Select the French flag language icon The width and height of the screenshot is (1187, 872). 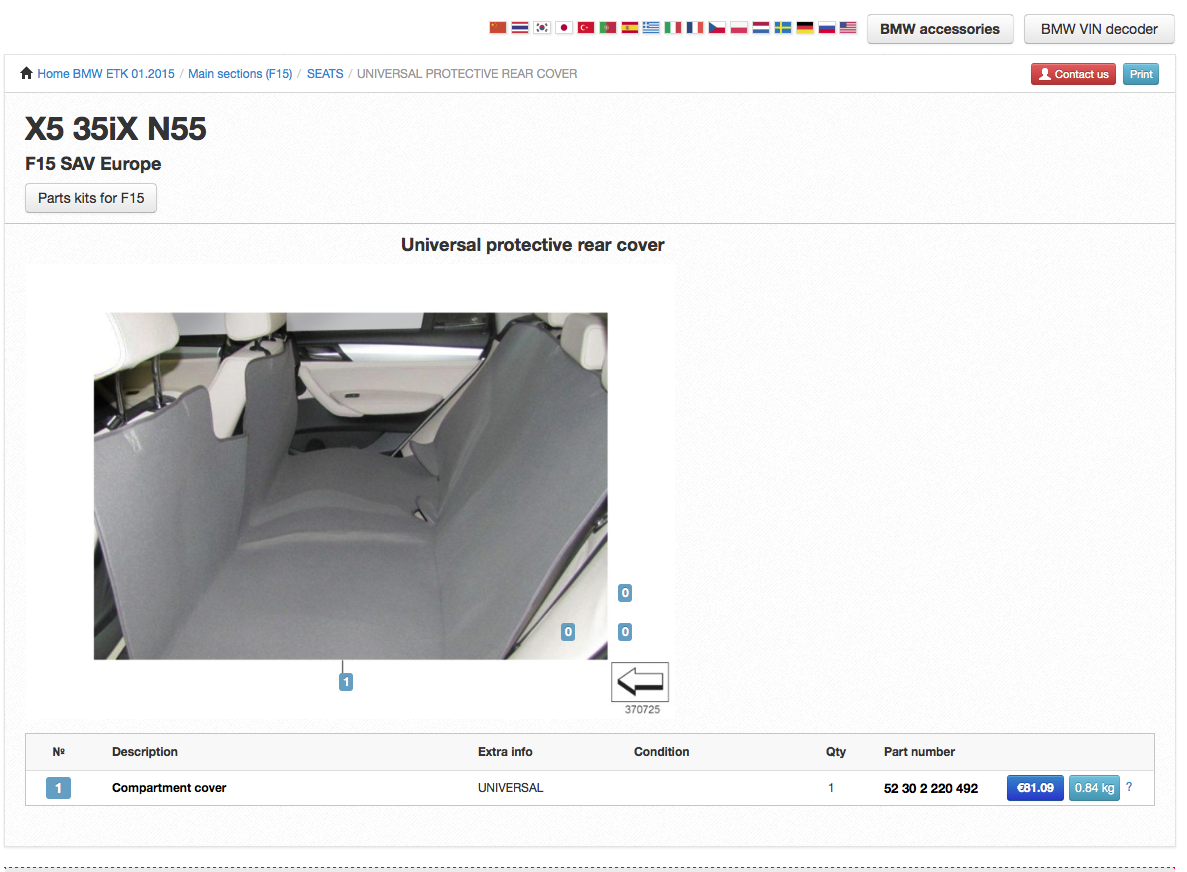[x=694, y=27]
